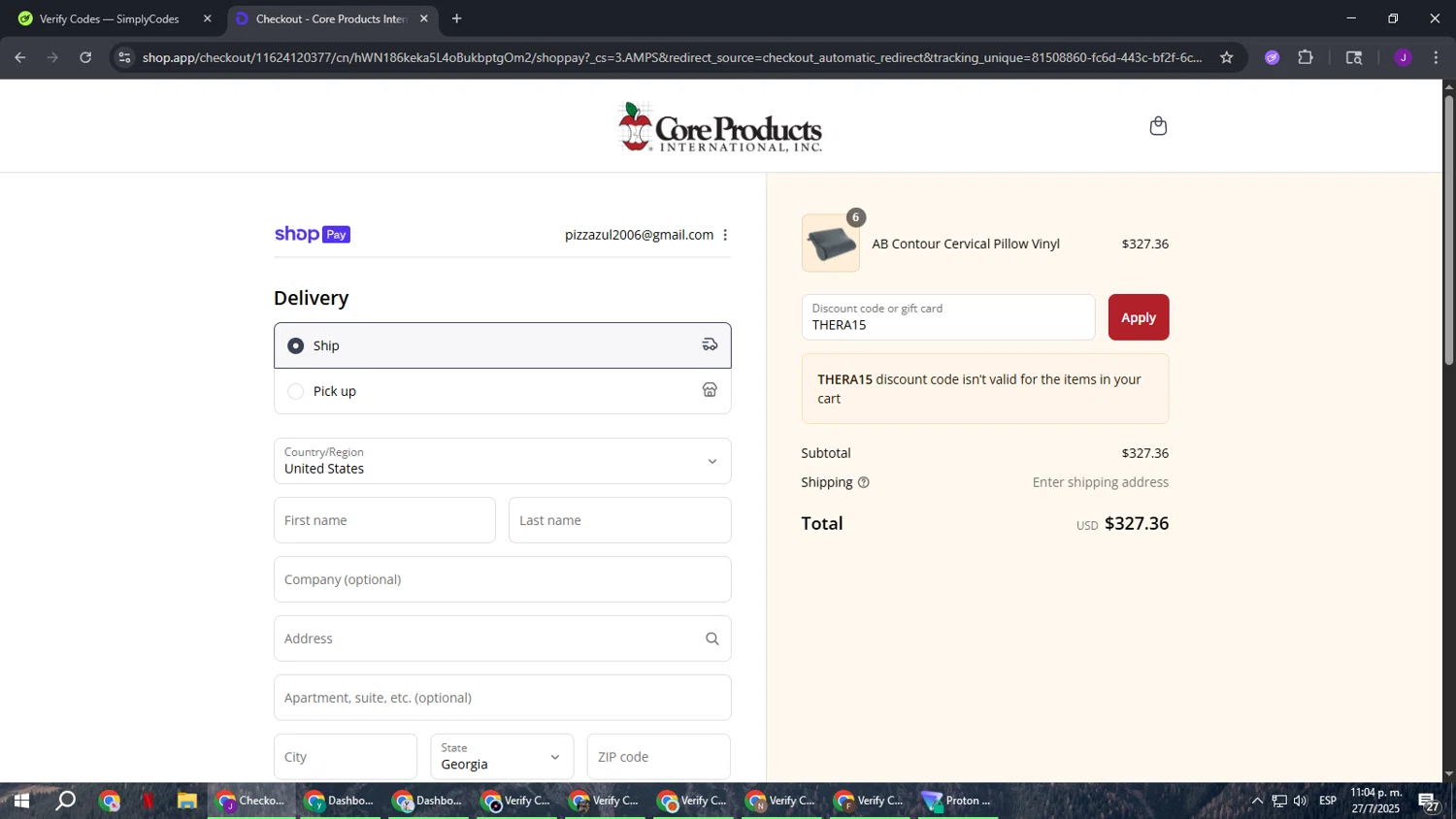Screen dimensions: 1456x819
Task: Click the purple extension icon in toolbar
Action: click(x=1273, y=57)
